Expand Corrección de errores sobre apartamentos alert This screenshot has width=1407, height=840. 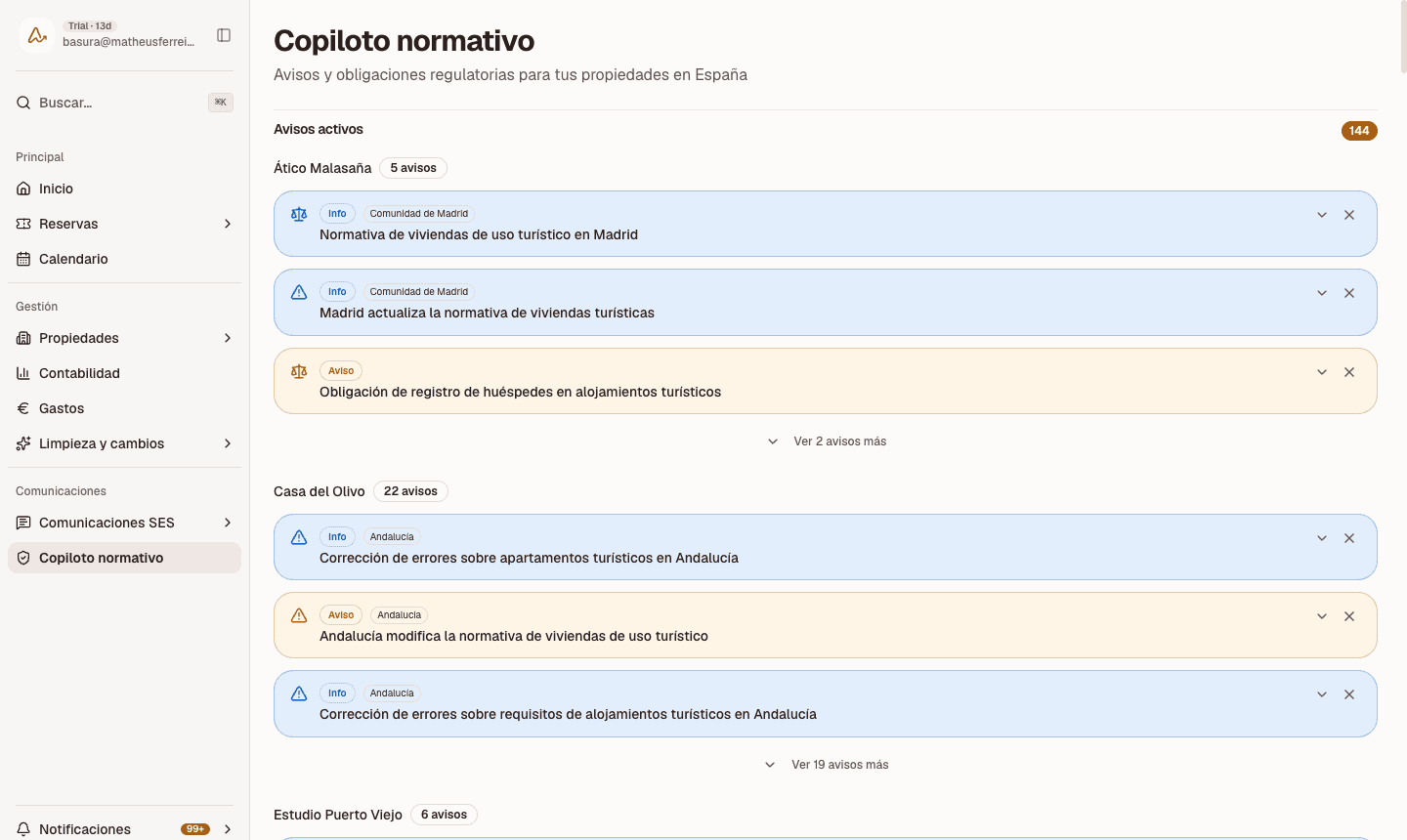[1322, 538]
